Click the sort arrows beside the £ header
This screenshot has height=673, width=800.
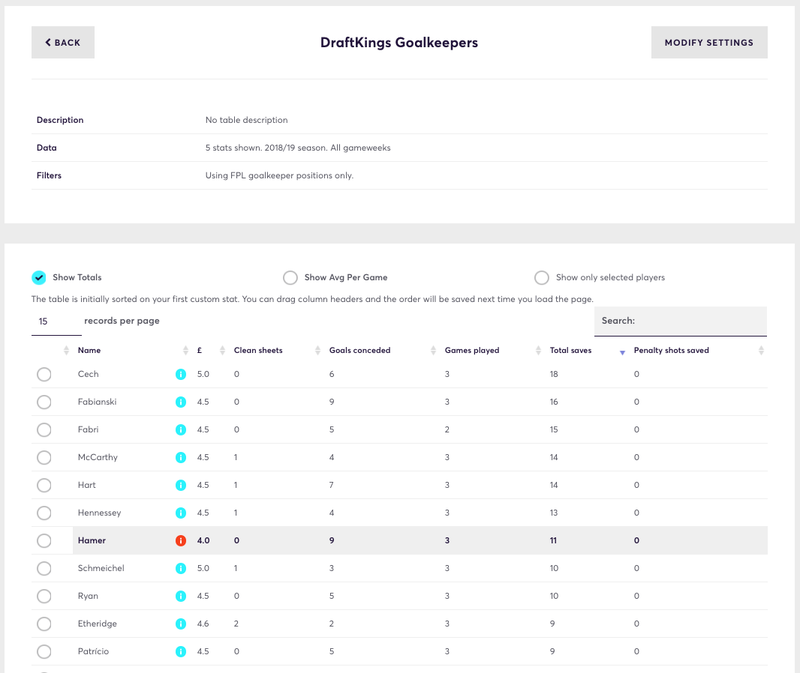point(222,350)
